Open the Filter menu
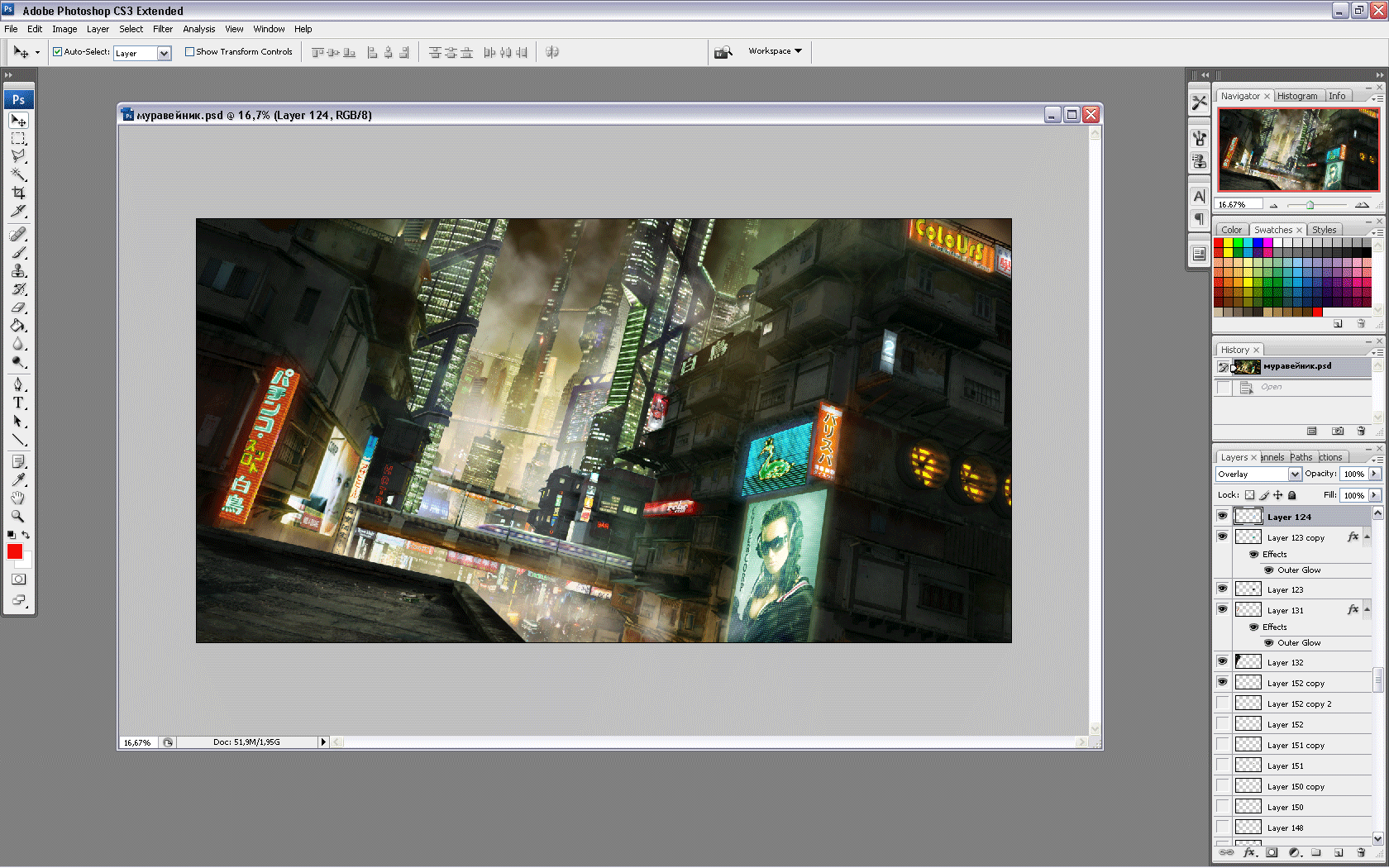Image resolution: width=1389 pixels, height=868 pixels. click(x=162, y=29)
